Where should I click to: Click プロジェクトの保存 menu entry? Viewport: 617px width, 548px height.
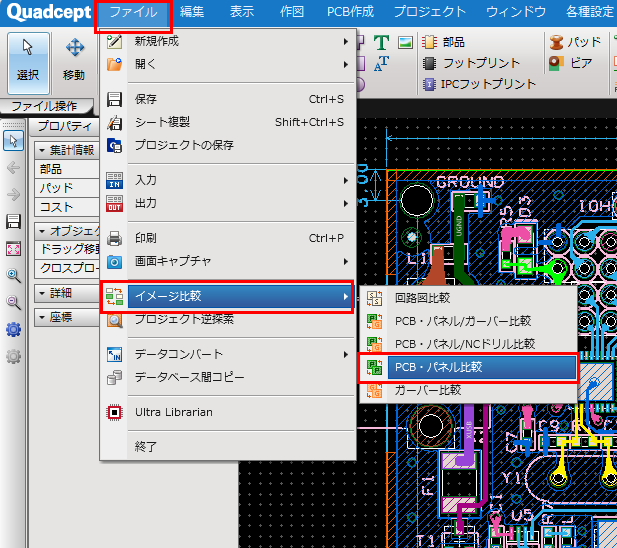click(228, 145)
